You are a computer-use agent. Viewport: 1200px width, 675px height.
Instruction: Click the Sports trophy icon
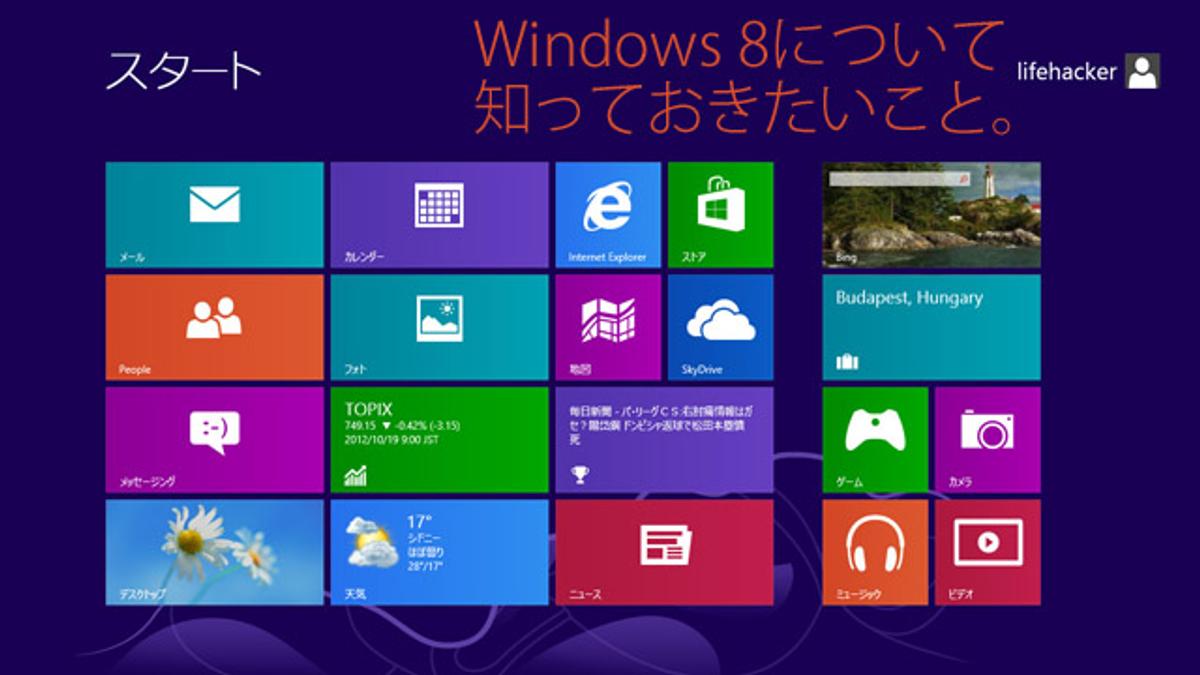pos(579,475)
